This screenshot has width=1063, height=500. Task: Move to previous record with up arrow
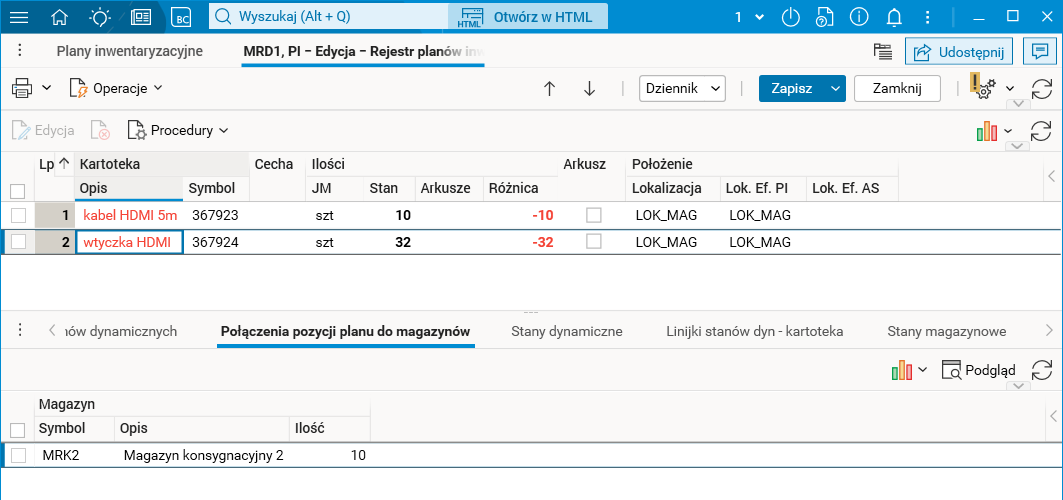550,89
